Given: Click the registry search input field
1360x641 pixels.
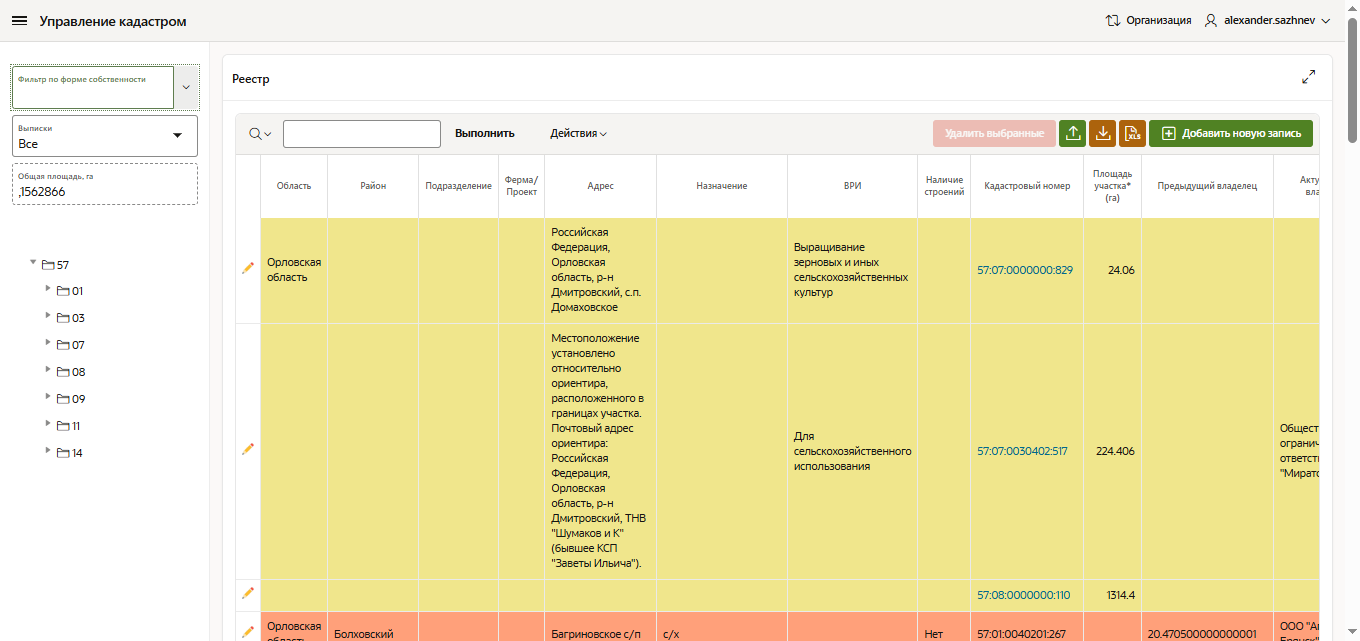Looking at the screenshot, I should (x=361, y=134).
